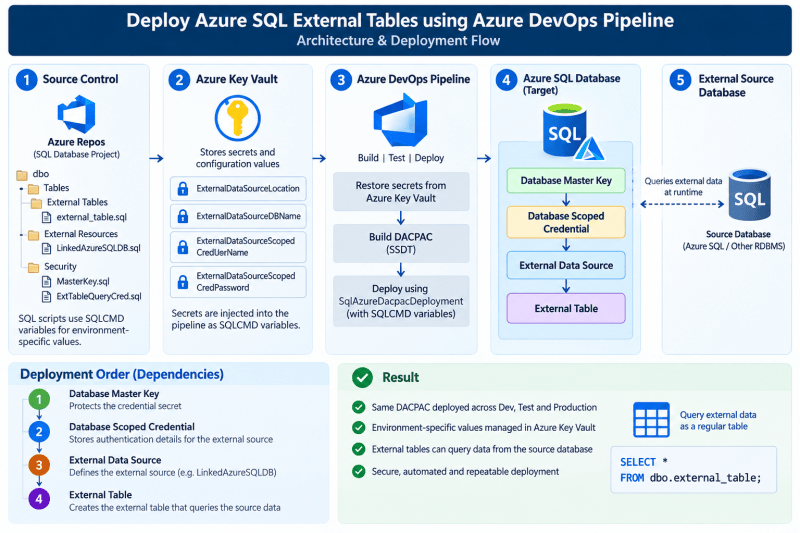
Task: Click the Azure Repos logo icon
Action: click(x=77, y=114)
